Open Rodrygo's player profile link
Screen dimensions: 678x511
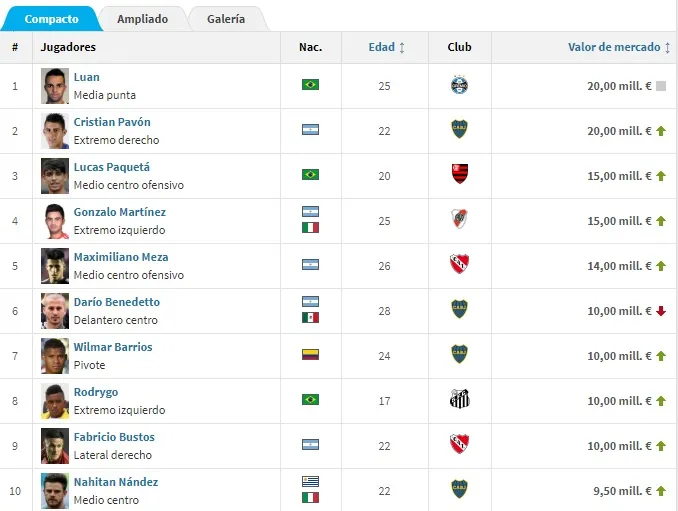click(x=96, y=392)
